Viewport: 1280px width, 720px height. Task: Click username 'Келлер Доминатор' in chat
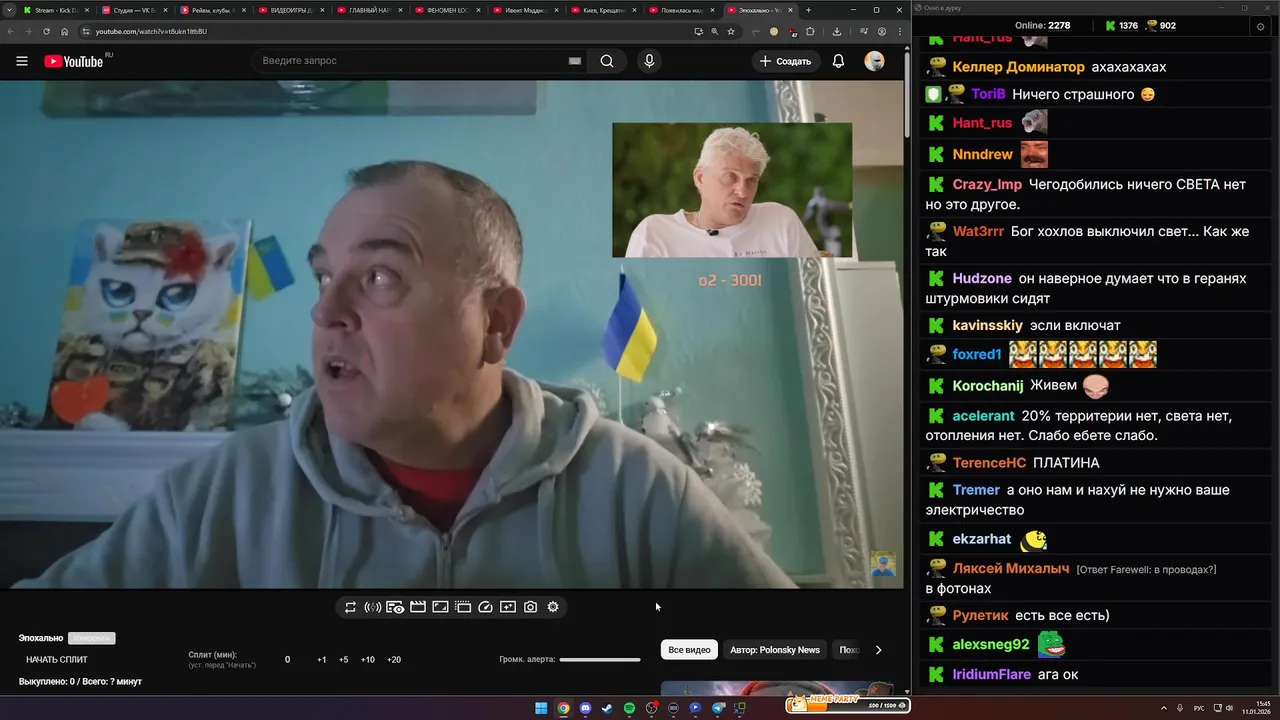(x=1018, y=67)
